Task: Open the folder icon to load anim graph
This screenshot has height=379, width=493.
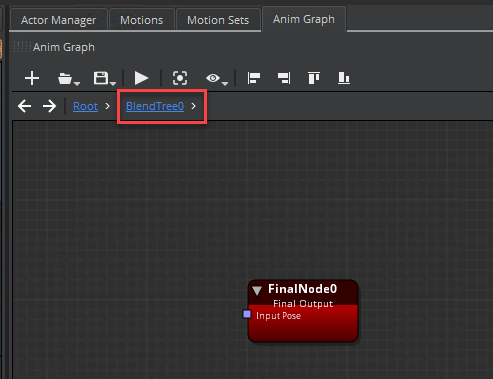Action: pyautogui.click(x=65, y=79)
